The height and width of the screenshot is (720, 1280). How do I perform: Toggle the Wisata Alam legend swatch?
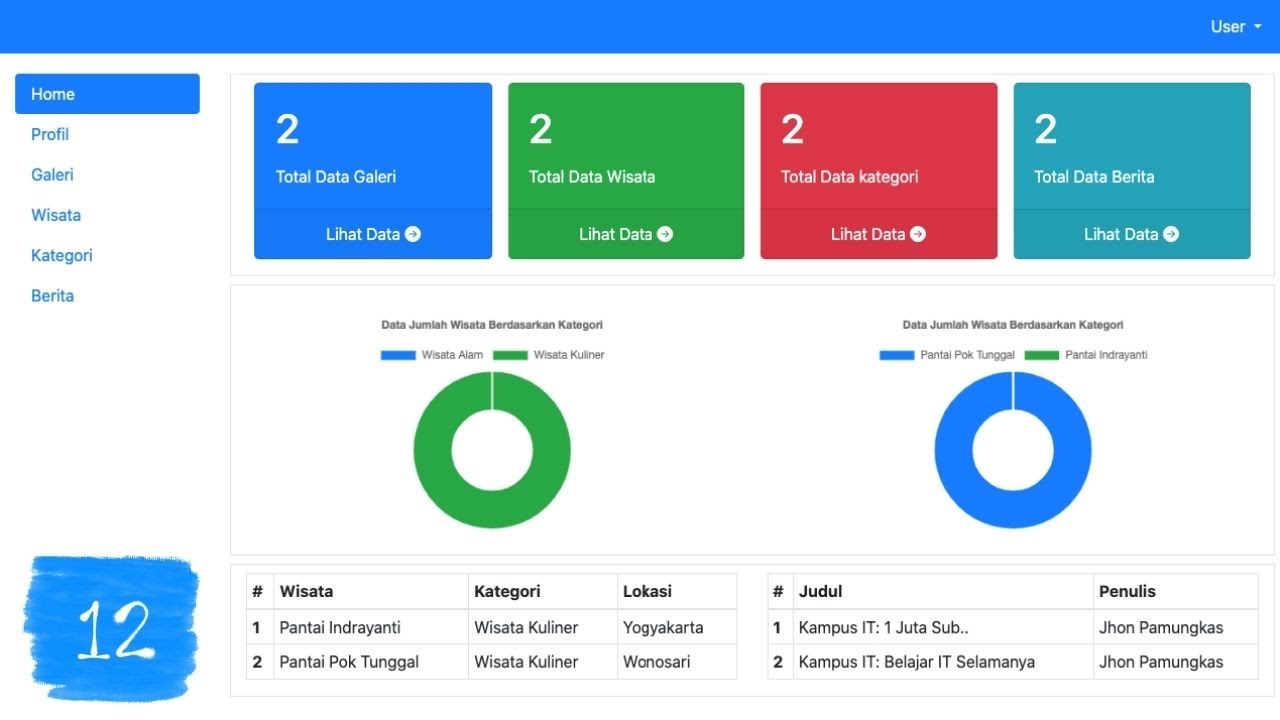398,355
